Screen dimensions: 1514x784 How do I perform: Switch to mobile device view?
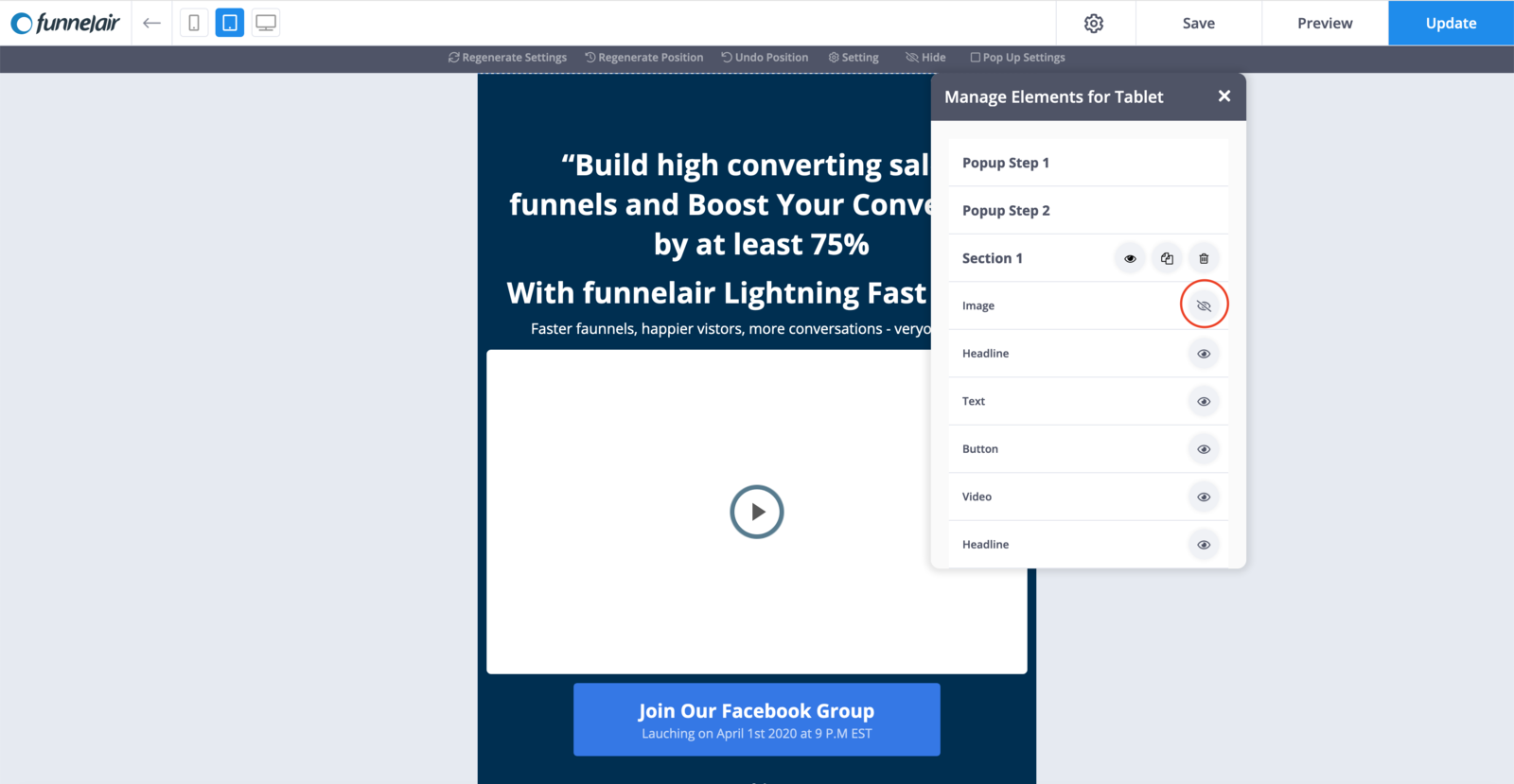pyautogui.click(x=194, y=23)
